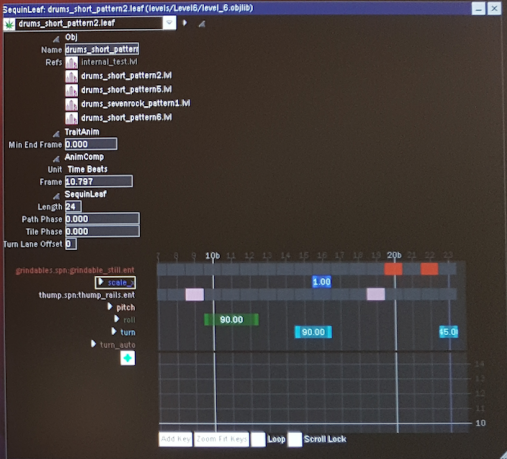Open drums_short_pattern6.lvl reference
The image size is (507, 459).
[x=126, y=118]
